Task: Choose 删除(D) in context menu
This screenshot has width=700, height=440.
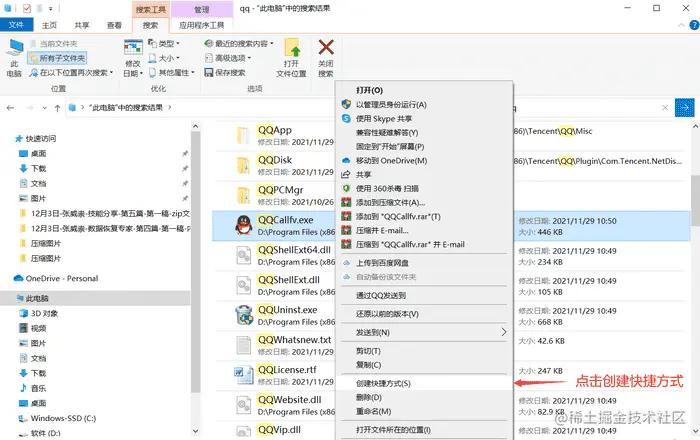Action: tap(424, 397)
